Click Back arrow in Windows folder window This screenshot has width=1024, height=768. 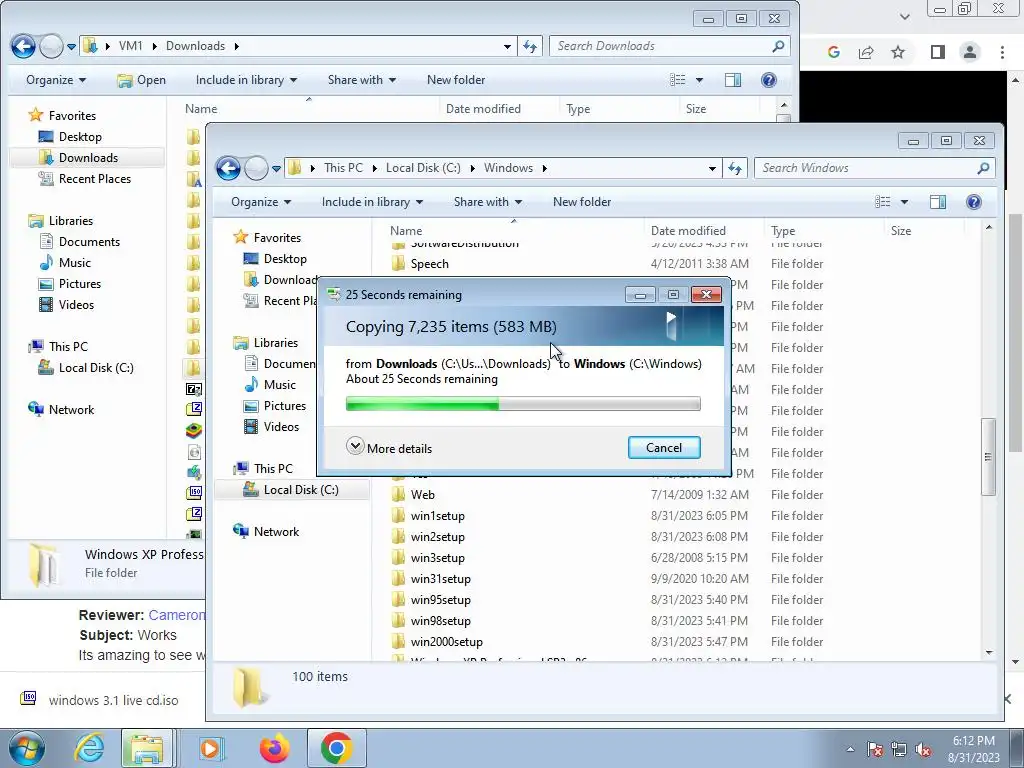[229, 168]
